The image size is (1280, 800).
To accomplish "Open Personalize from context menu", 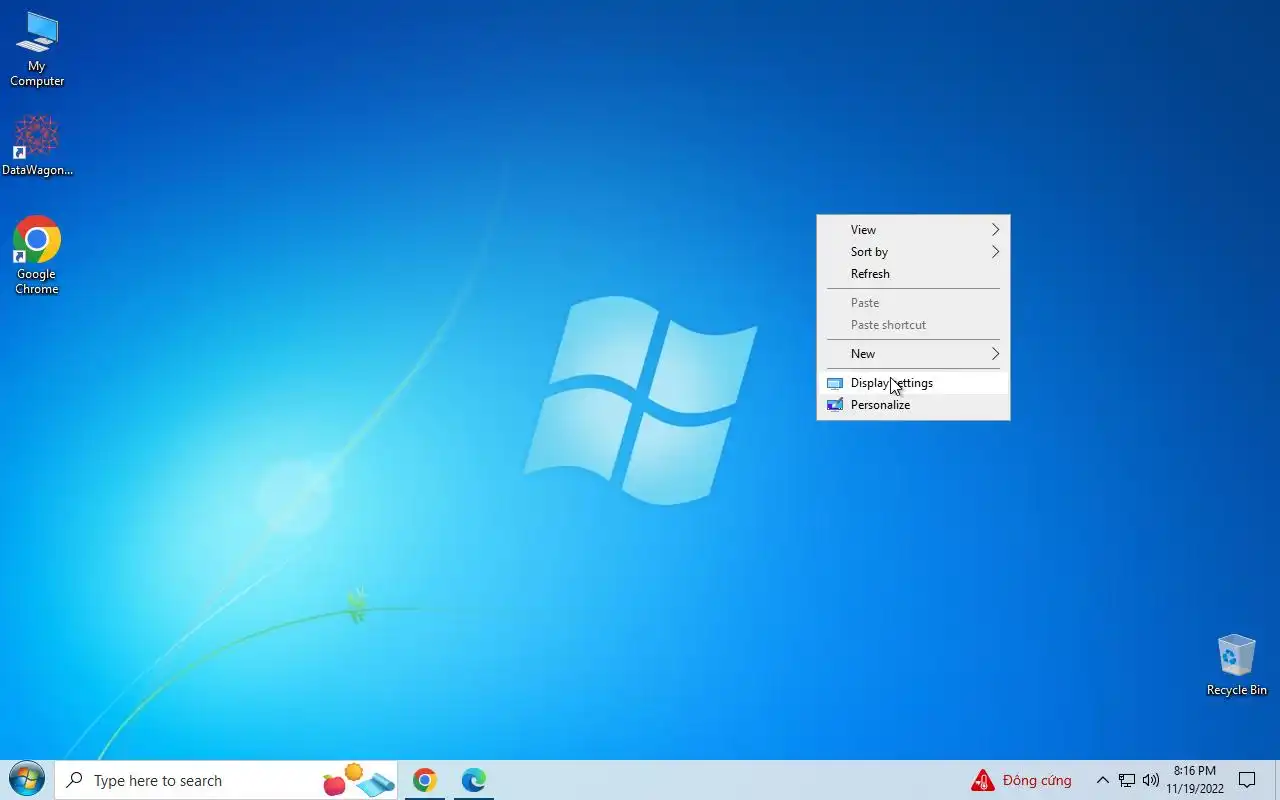I will [x=913, y=405].
